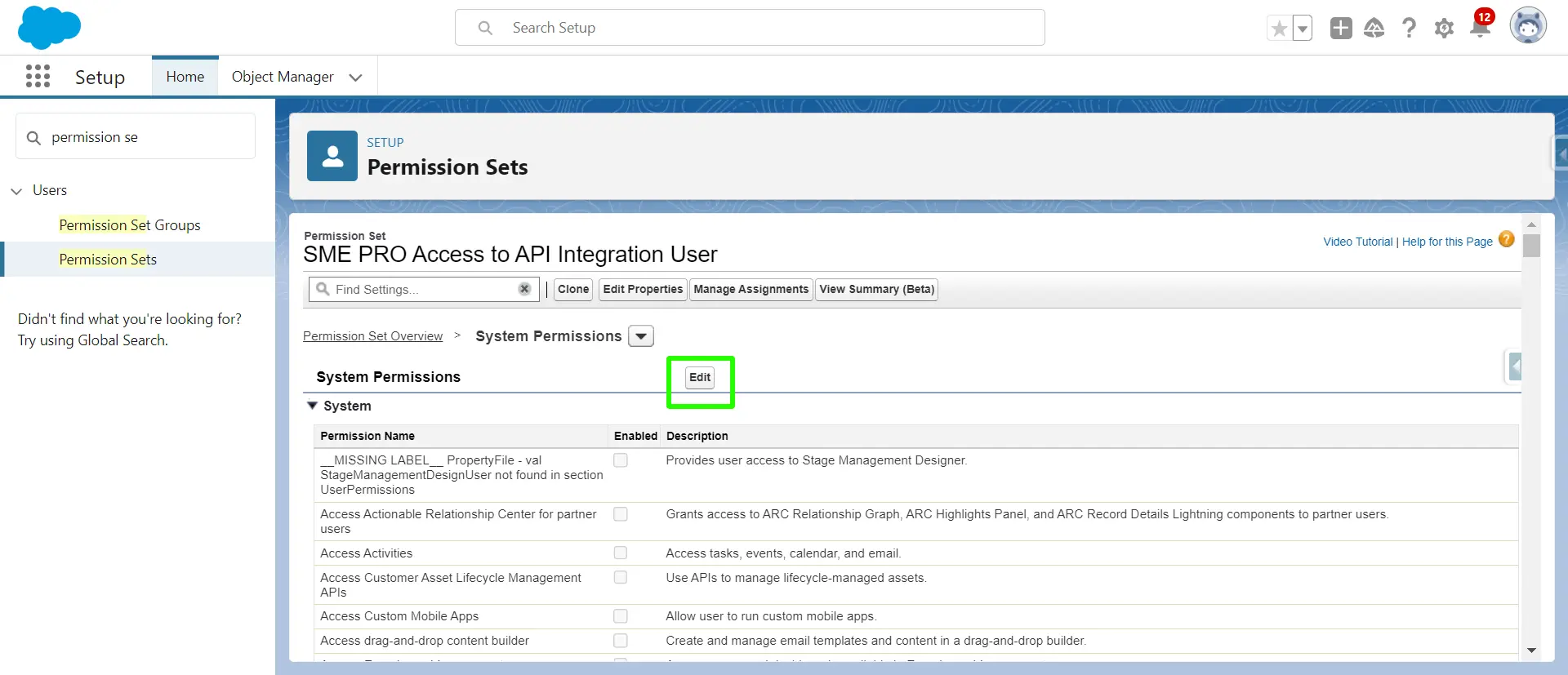The height and width of the screenshot is (675, 1568).
Task: Click the scrollbar up arrow
Action: [x=1531, y=224]
